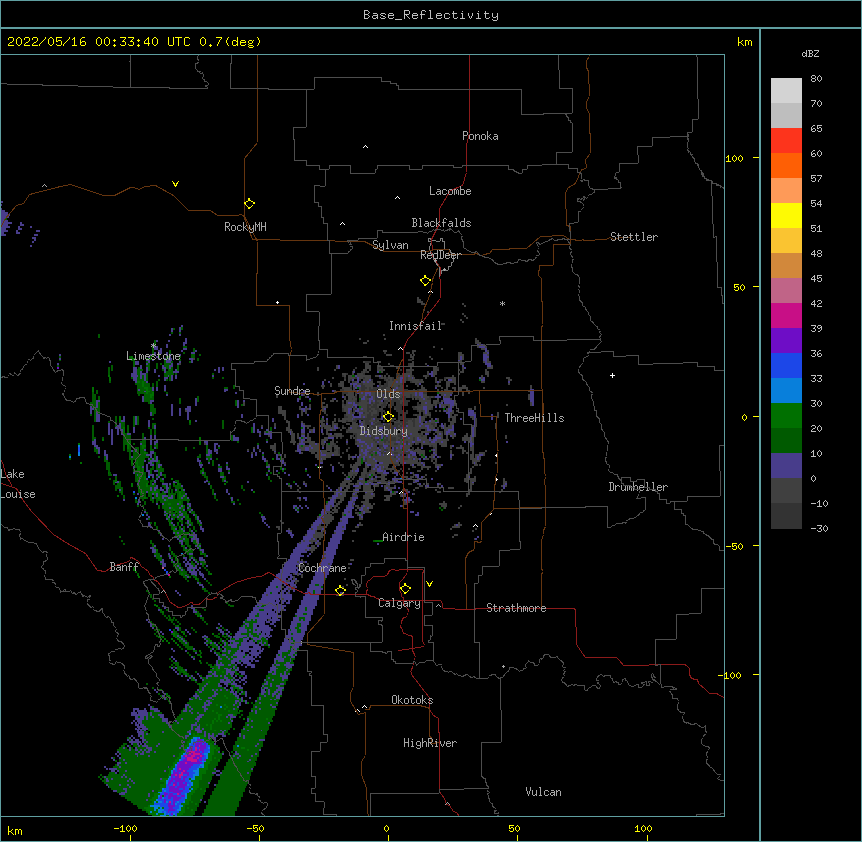This screenshot has height=842, width=862.
Task: Click the Limestone label
Action: point(153,356)
